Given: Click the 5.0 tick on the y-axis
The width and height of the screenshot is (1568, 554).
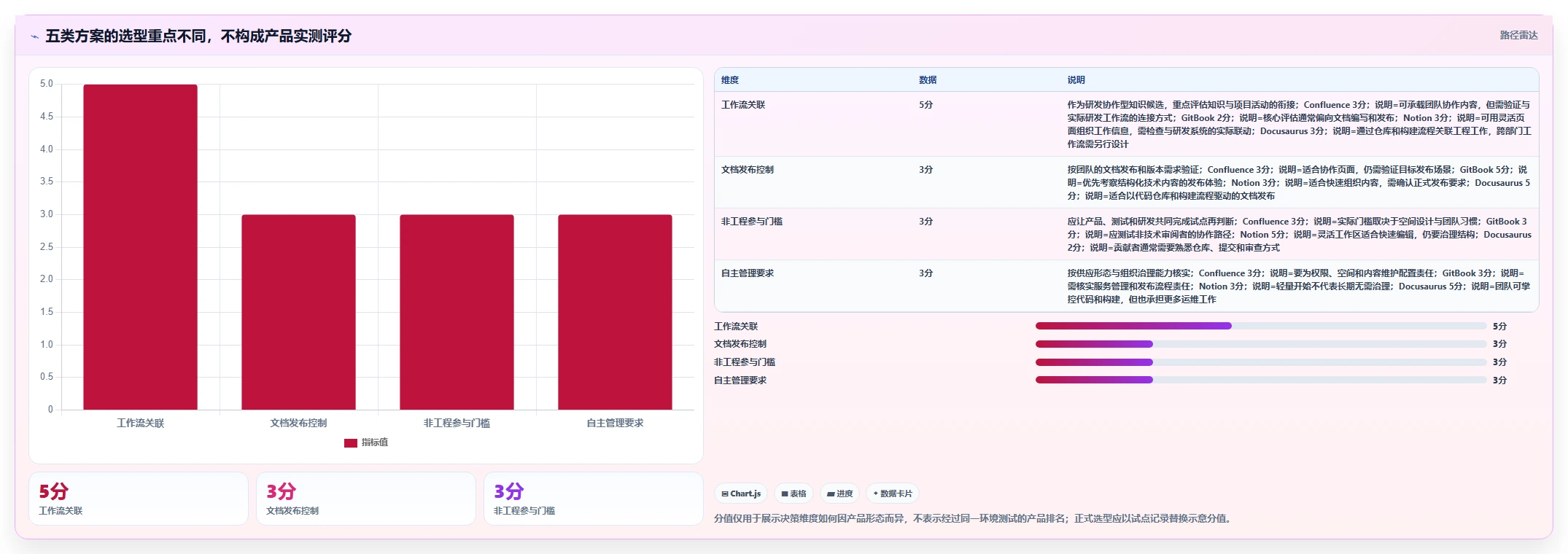Looking at the screenshot, I should pos(47,84).
